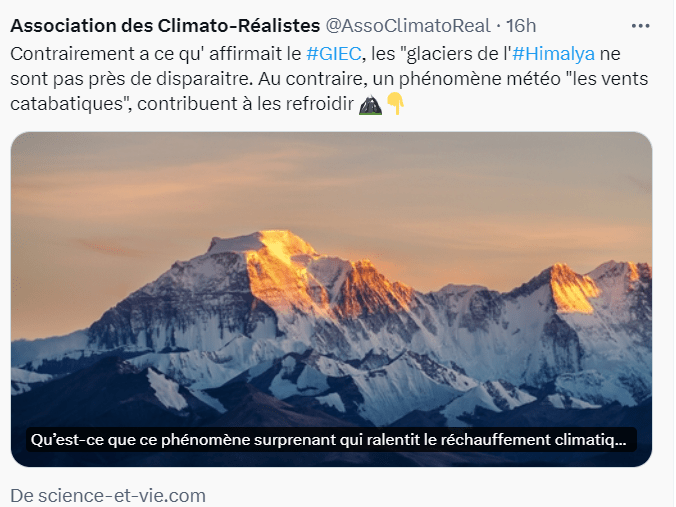The width and height of the screenshot is (676, 507).
Task: Click the article headline overlay on the image
Action: (x=329, y=439)
